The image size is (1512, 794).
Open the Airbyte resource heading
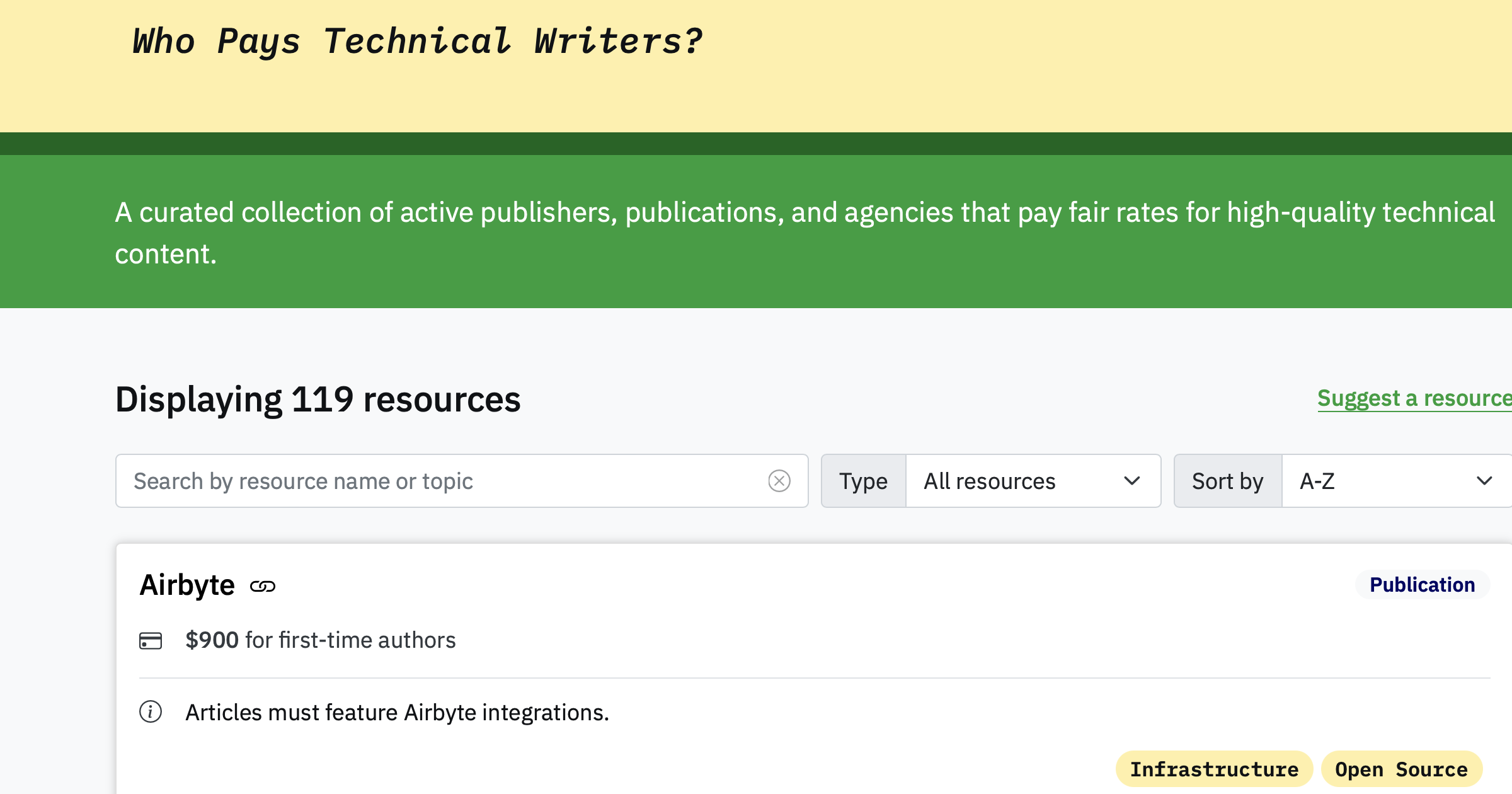(x=187, y=585)
